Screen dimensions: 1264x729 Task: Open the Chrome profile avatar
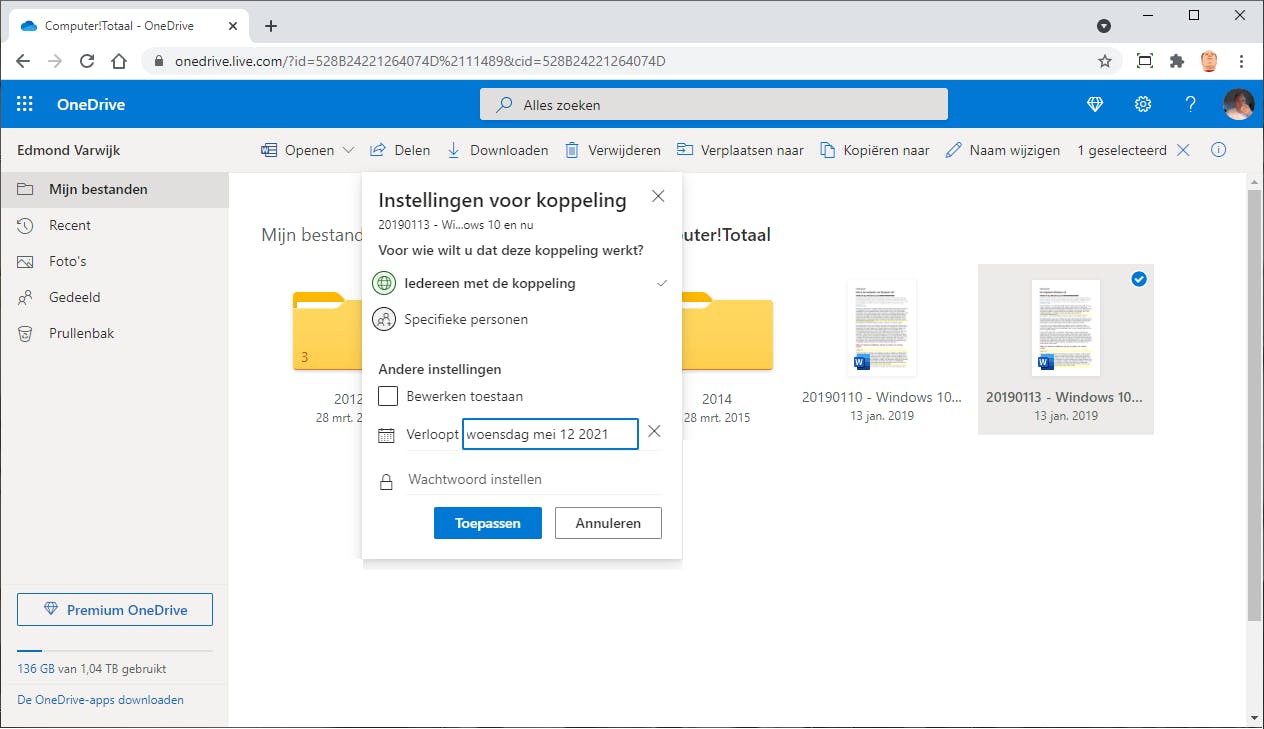point(1209,61)
